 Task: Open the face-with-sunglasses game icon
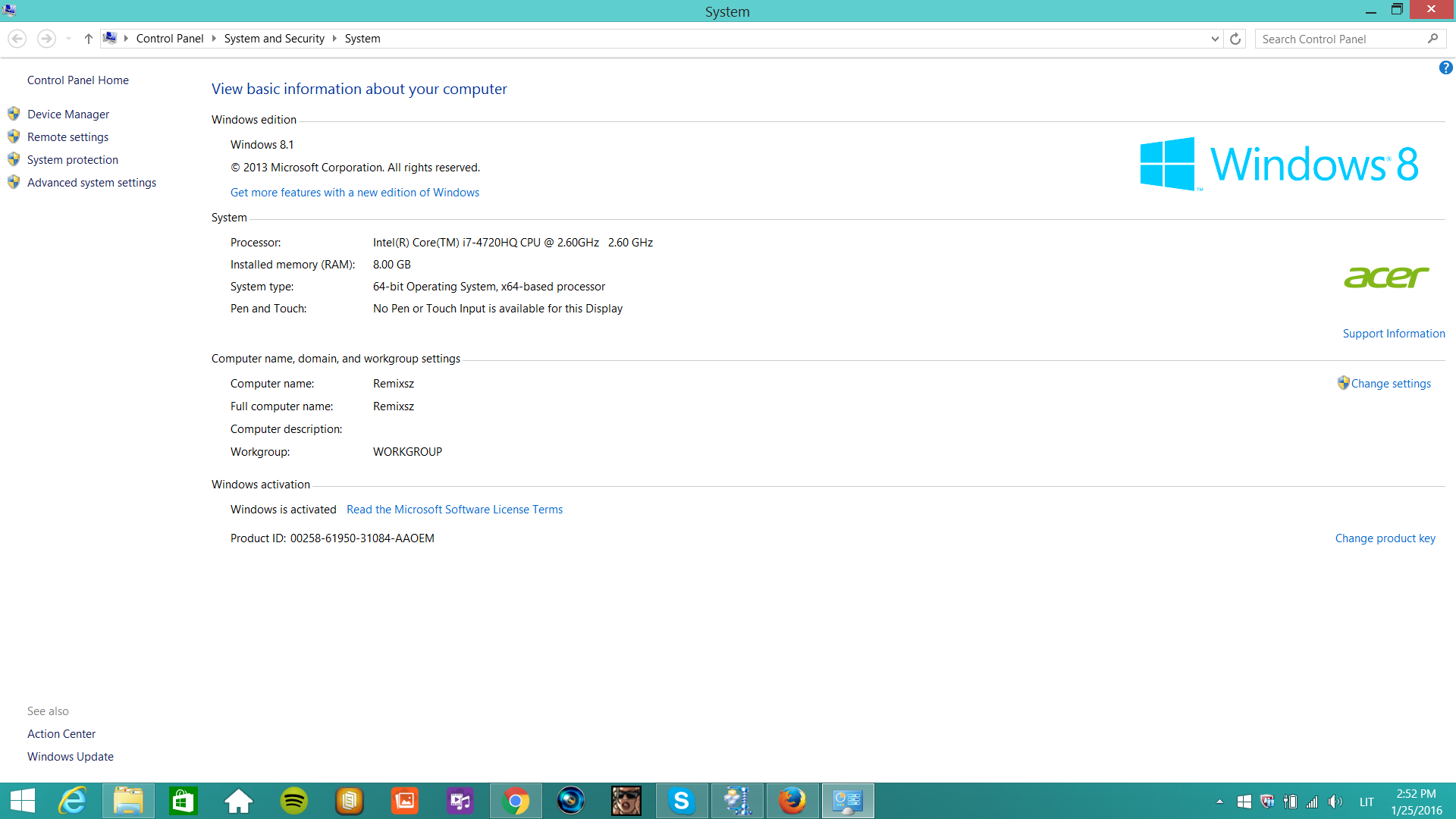pyautogui.click(x=626, y=801)
